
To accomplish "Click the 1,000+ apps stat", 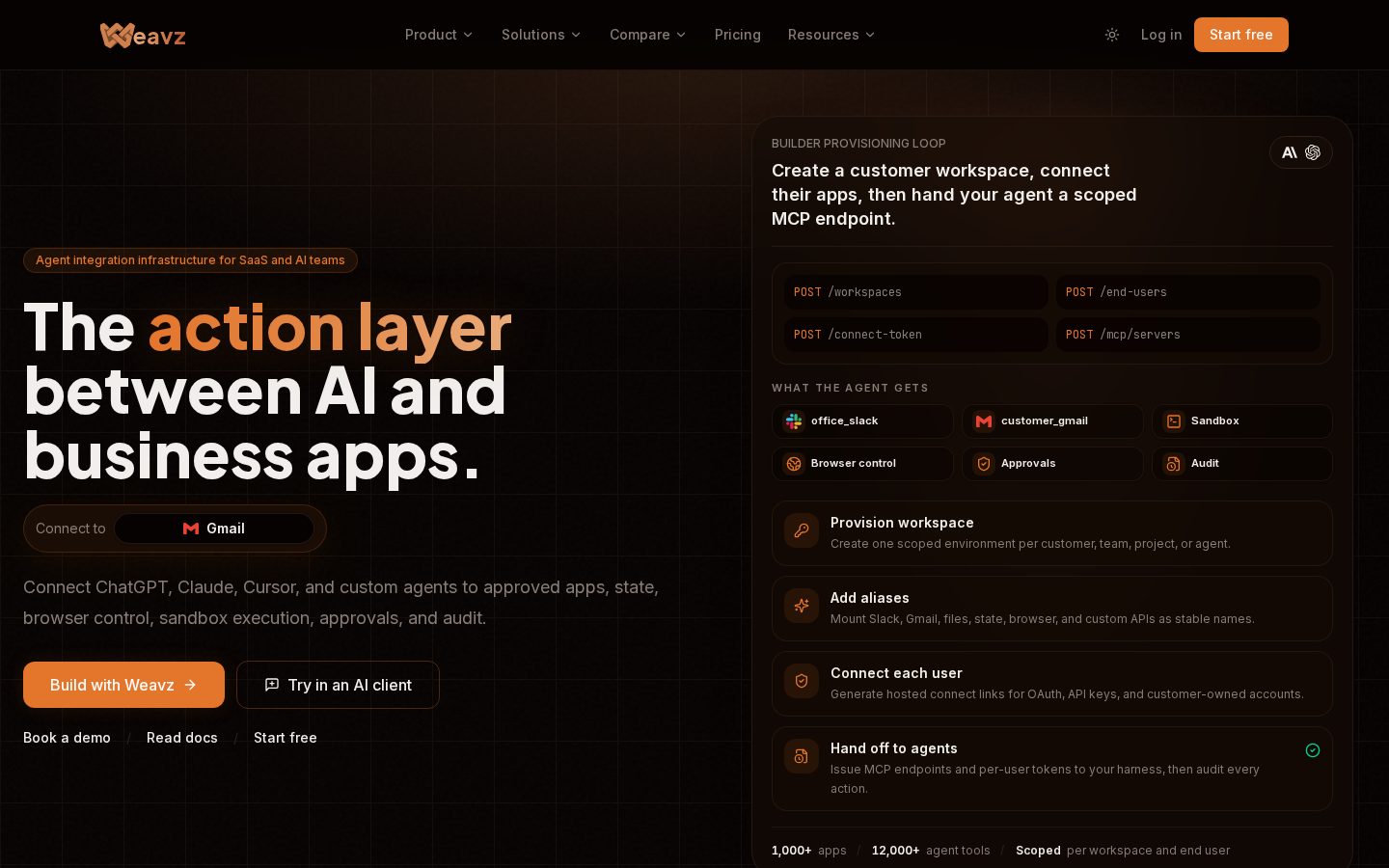I will tap(809, 851).
